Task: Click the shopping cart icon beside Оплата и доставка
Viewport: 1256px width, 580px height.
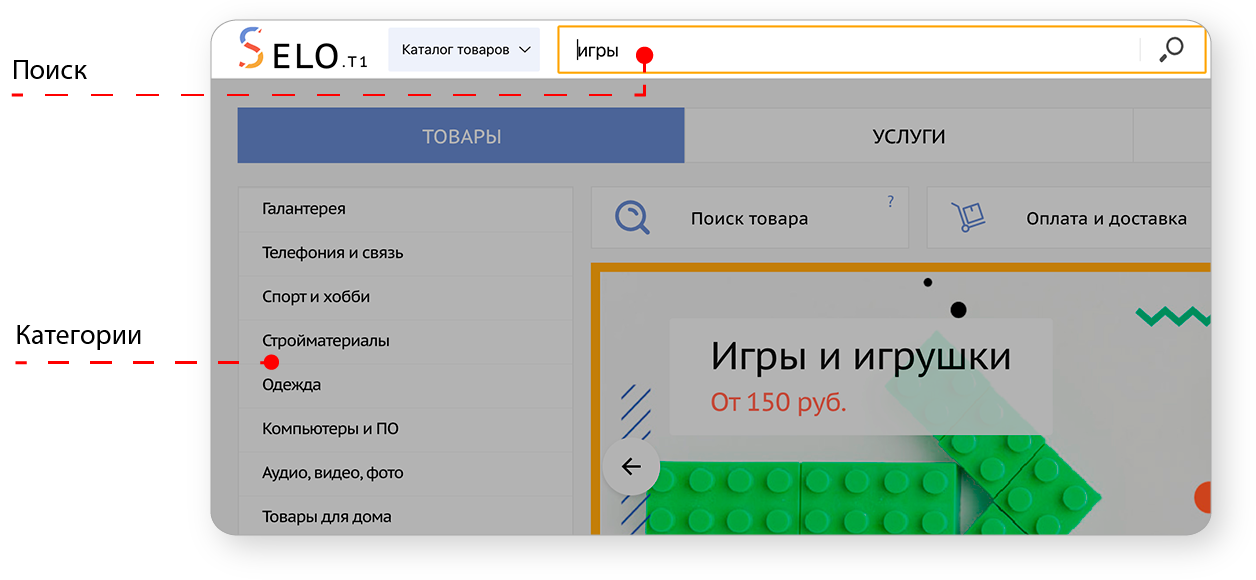Action: tap(970, 216)
